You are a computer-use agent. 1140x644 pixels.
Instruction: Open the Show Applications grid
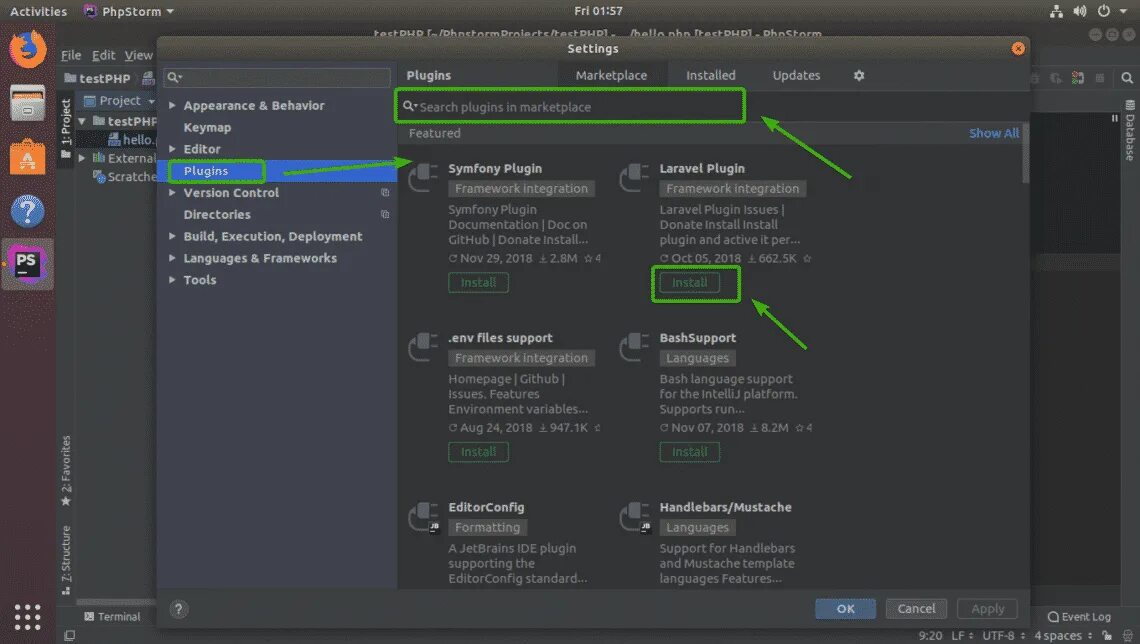(x=28, y=616)
